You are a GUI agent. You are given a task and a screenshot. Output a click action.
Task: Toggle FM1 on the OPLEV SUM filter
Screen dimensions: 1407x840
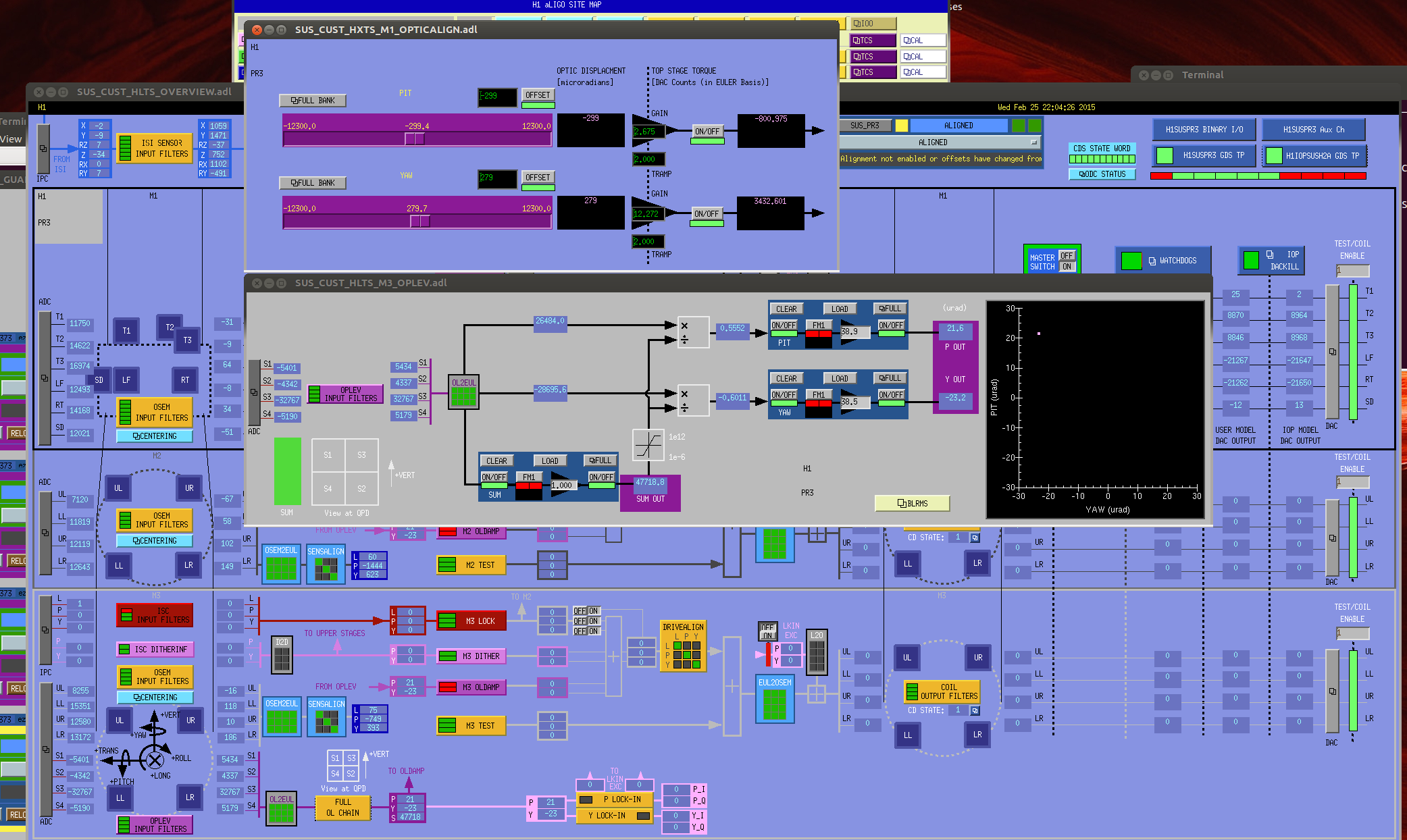(528, 477)
